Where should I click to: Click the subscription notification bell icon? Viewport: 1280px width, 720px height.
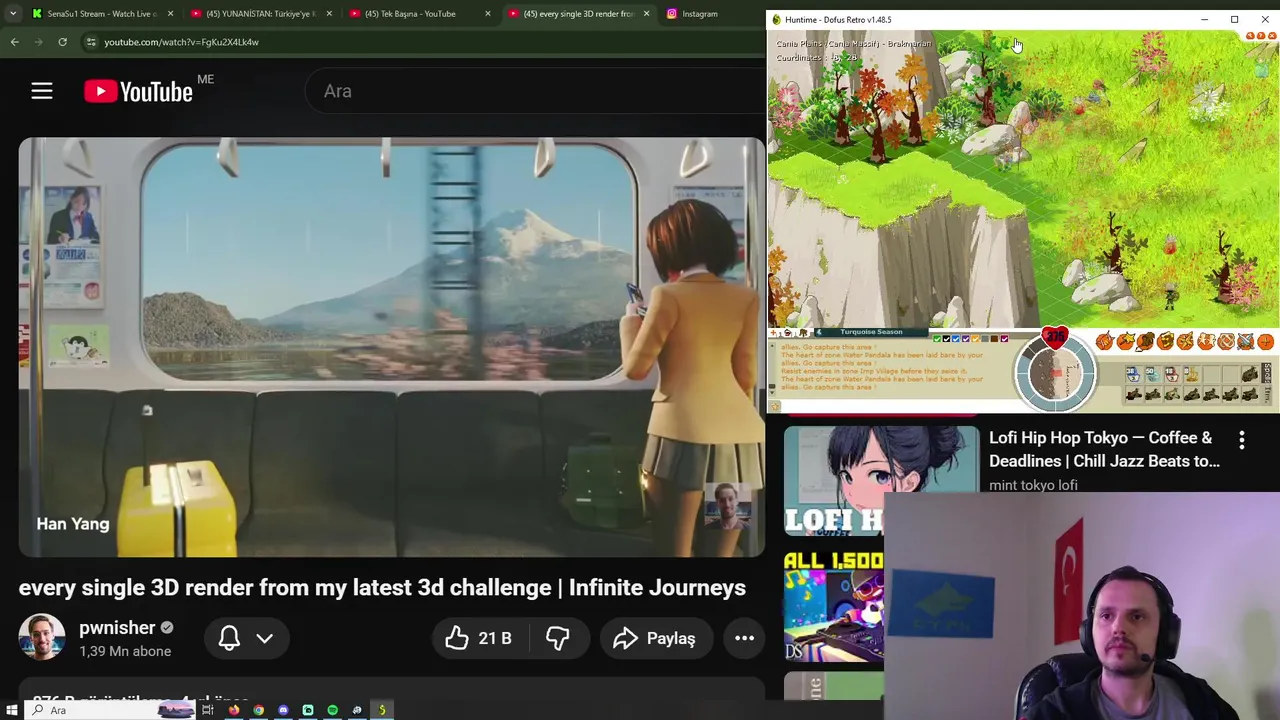click(229, 638)
